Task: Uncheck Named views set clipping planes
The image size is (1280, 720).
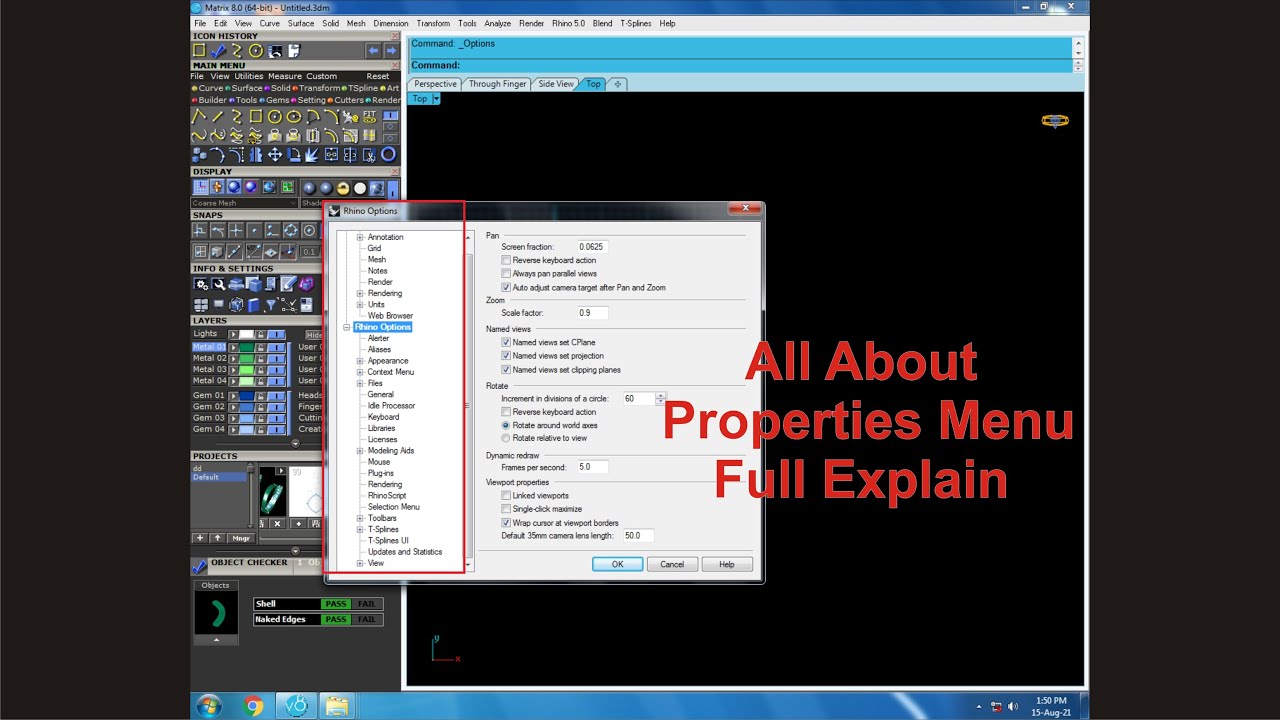Action: pos(506,370)
